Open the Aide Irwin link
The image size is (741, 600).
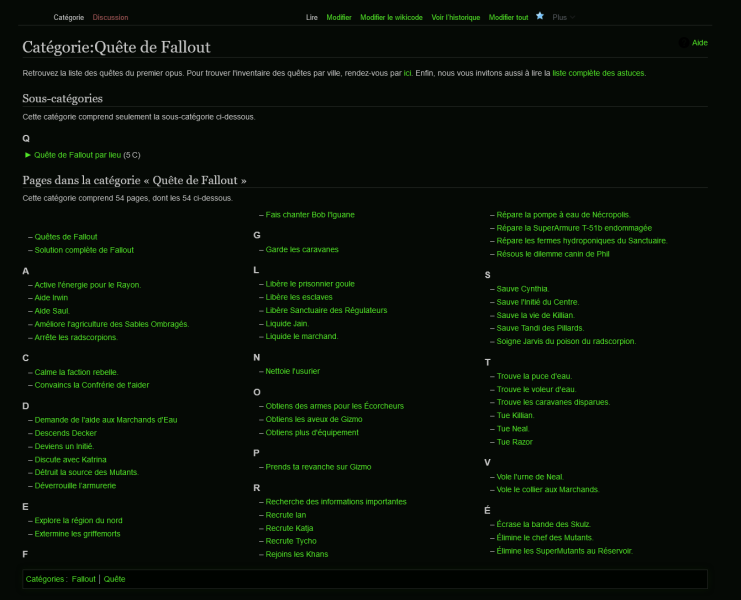point(51,298)
